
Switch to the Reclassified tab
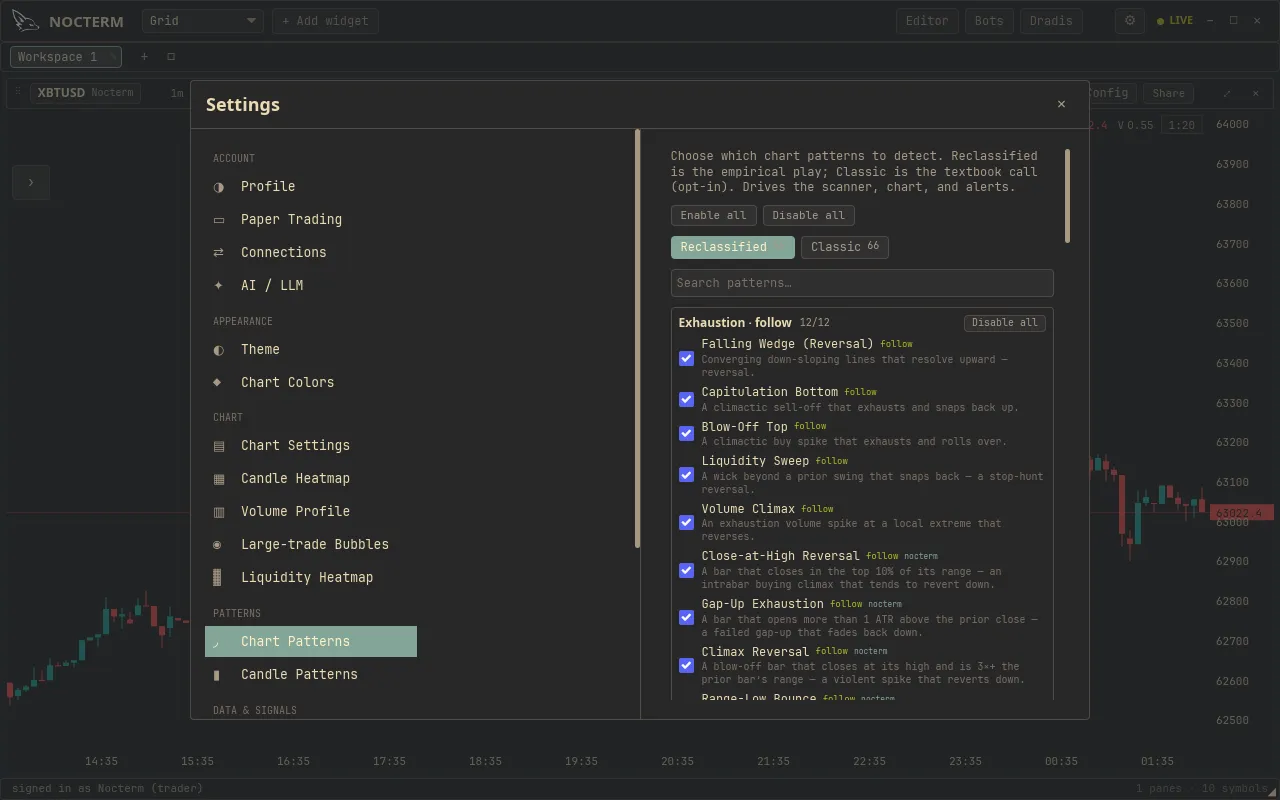click(x=733, y=247)
